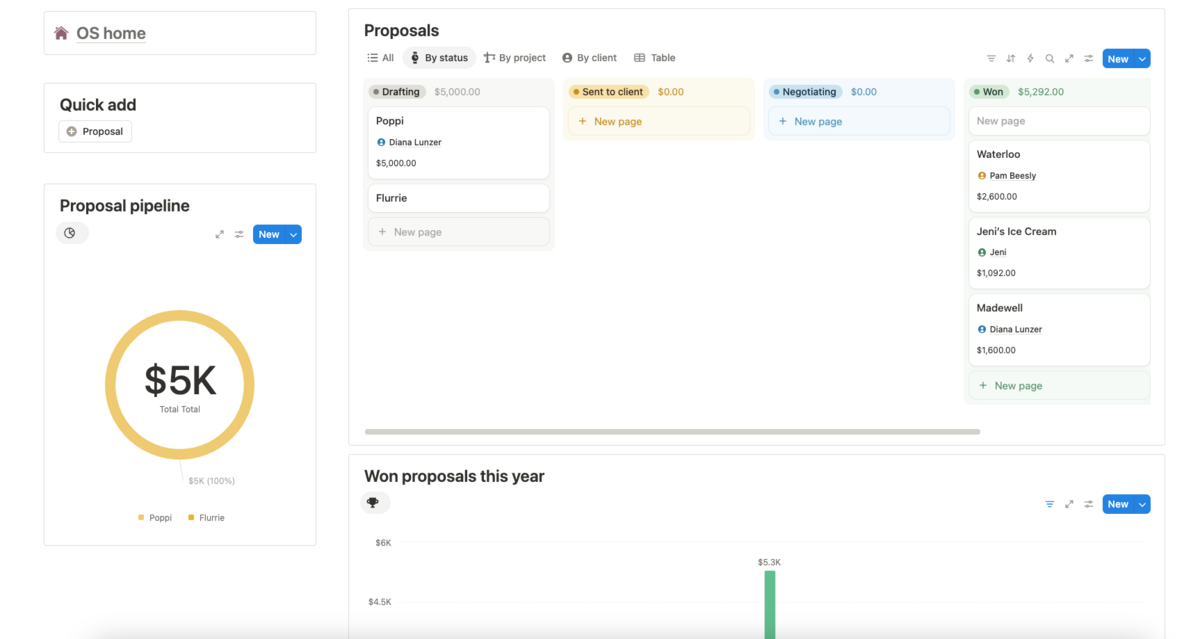Open view settings icon in Won proposals
Viewport: 1200px width, 639px height.
point(1089,504)
